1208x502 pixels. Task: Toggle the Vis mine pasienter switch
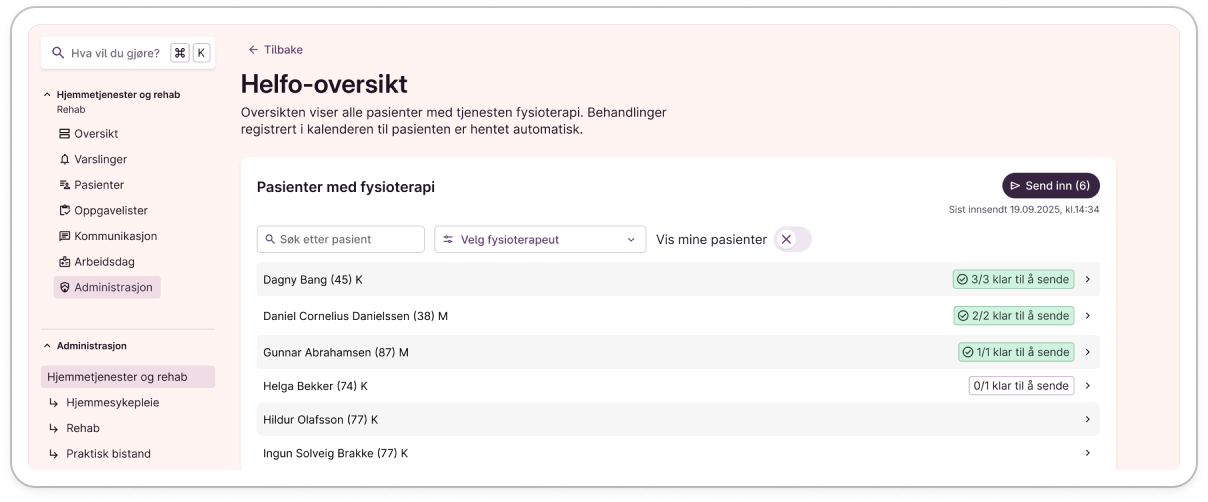point(792,240)
